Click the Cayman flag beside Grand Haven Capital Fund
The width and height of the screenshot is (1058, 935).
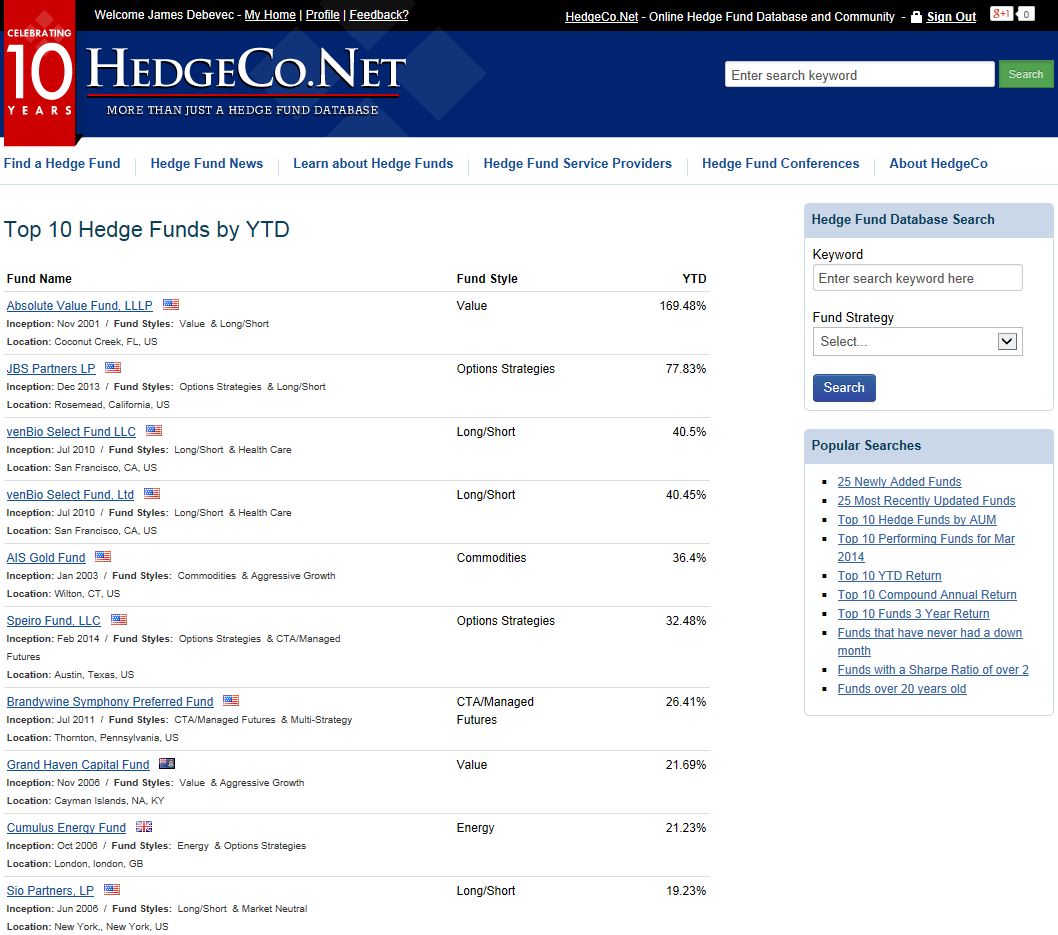[x=167, y=764]
